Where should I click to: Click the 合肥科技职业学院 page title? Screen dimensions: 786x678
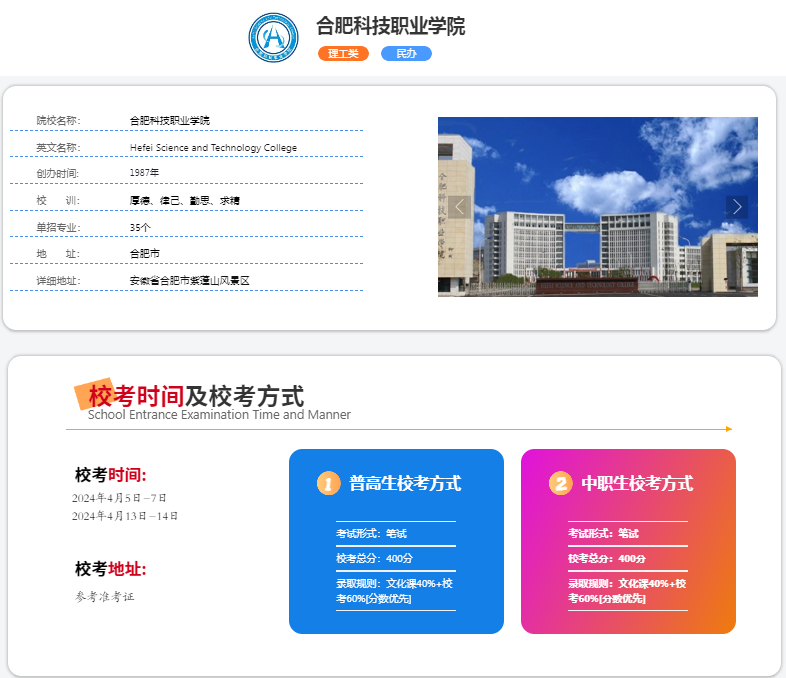[390, 26]
